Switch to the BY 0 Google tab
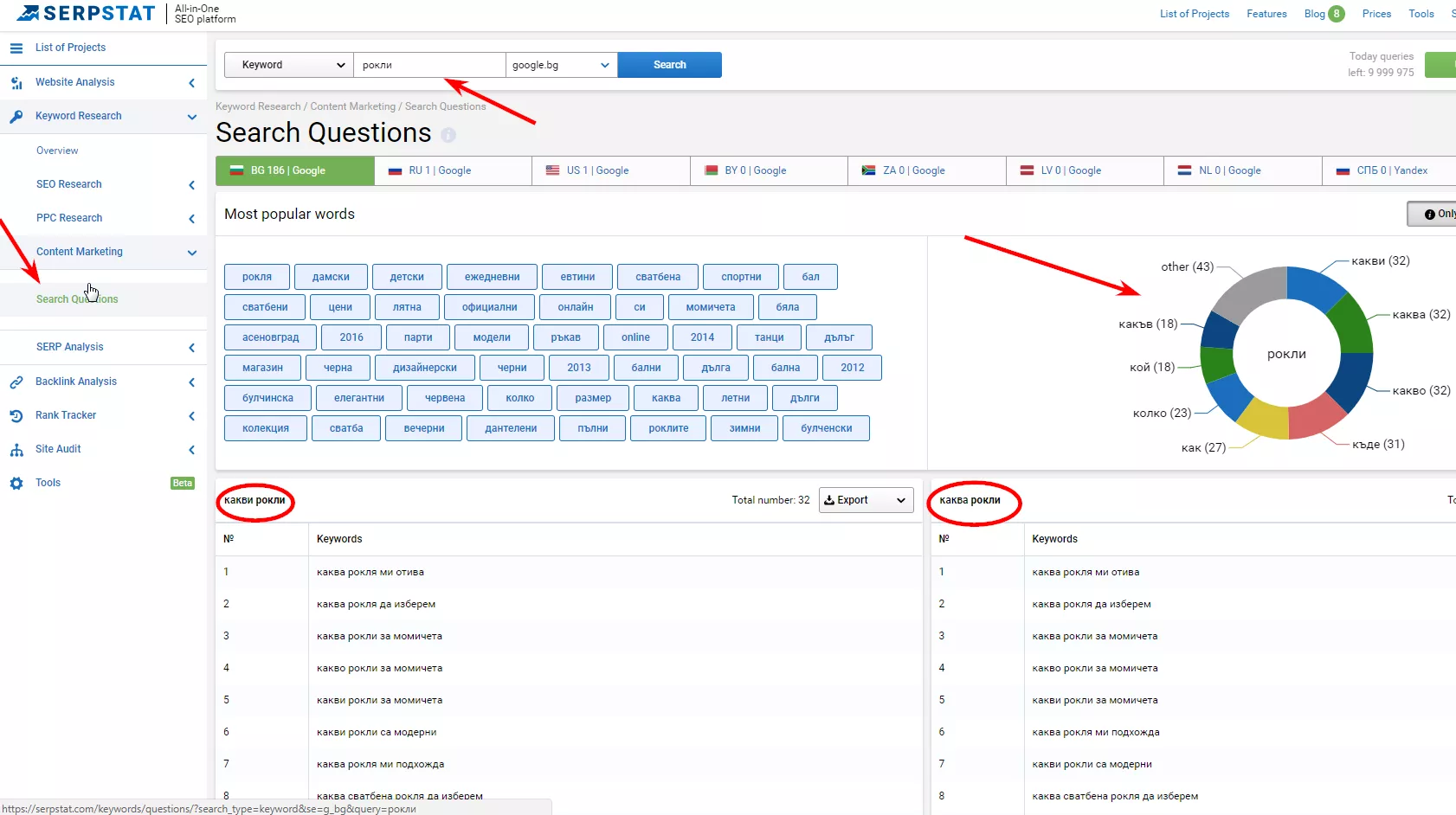Viewport: 1456px width, 815px height. (770, 170)
